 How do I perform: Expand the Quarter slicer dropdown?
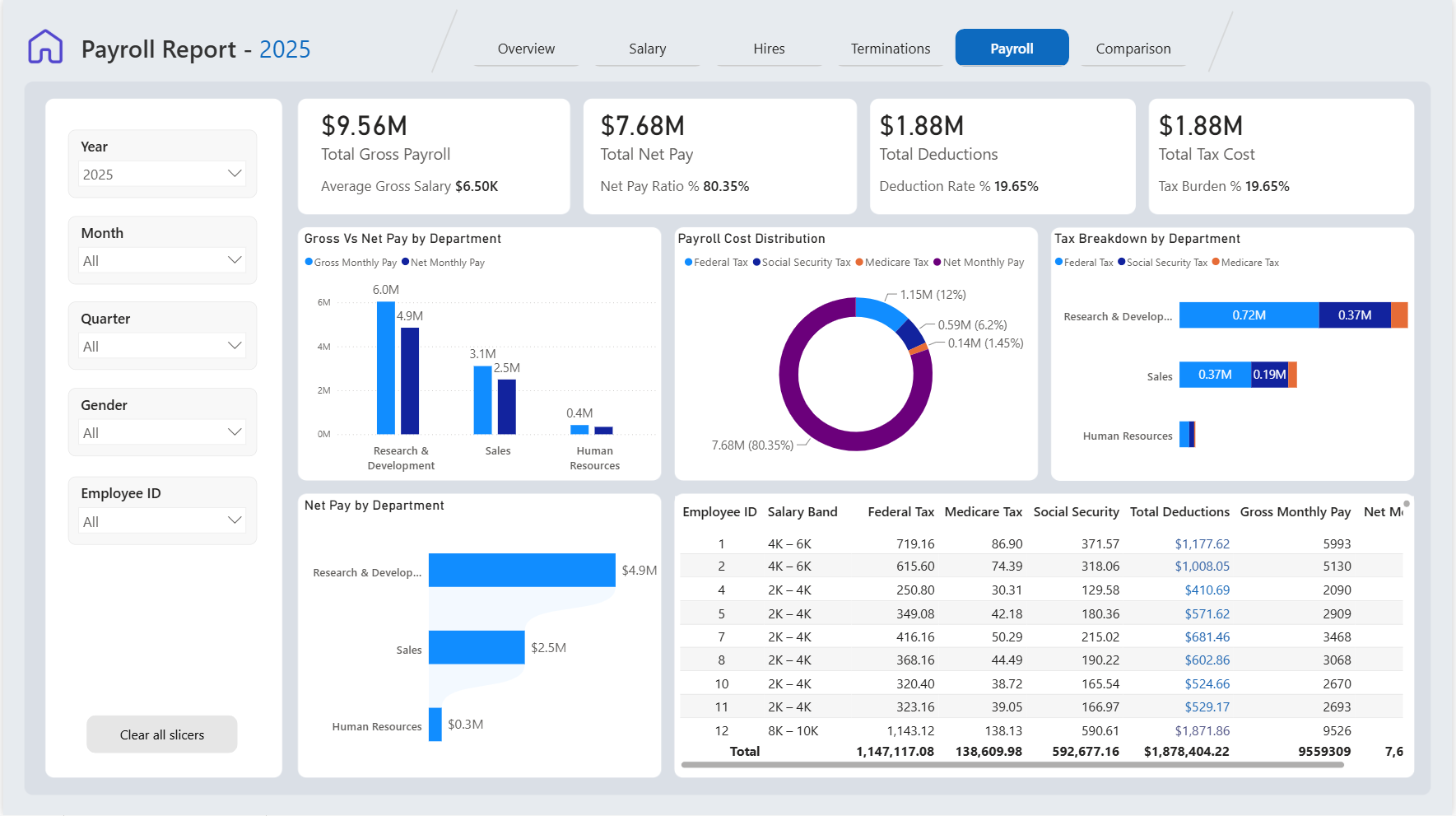[x=162, y=346]
